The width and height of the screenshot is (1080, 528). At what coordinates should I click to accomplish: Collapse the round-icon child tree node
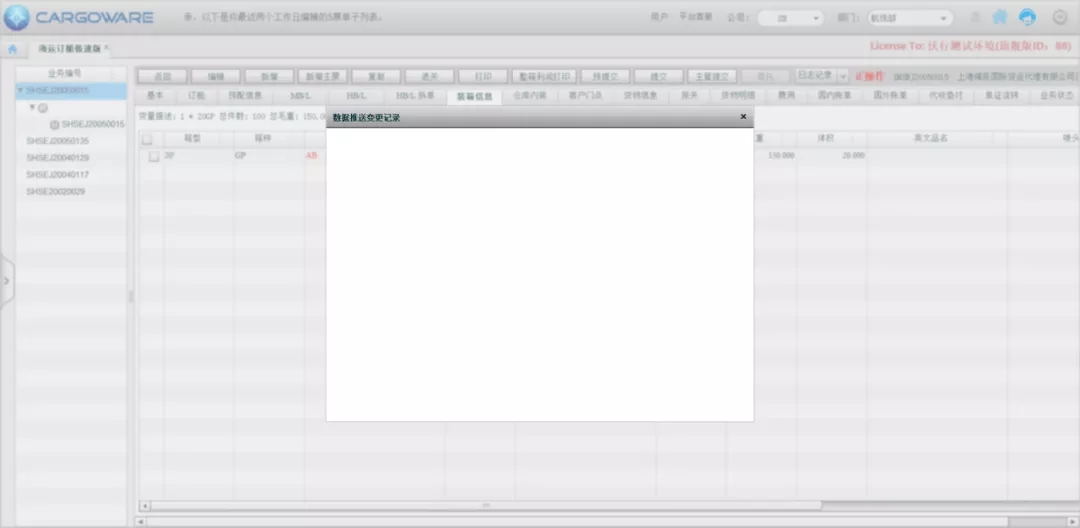point(32,107)
